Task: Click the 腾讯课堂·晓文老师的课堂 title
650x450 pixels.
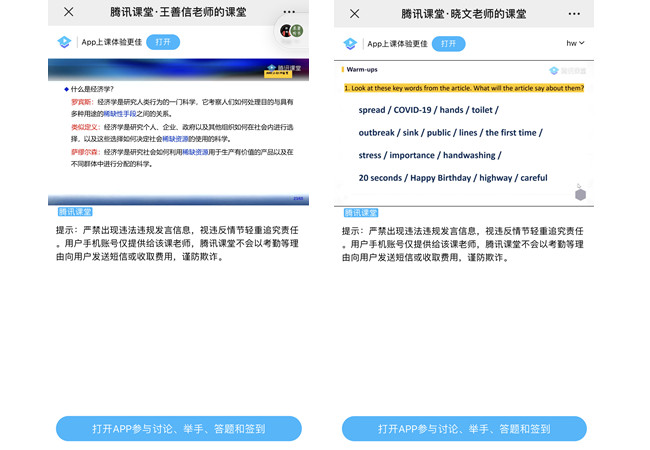Action: click(x=463, y=13)
